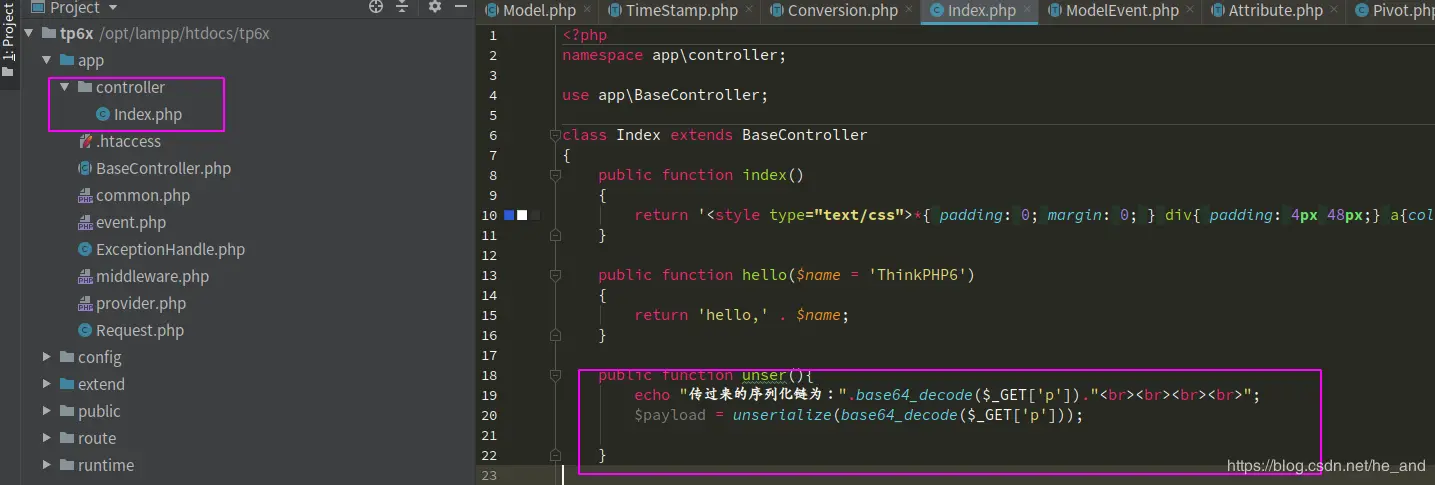1435x485 pixels.
Task: Click the config folder icon
Action: pyautogui.click(x=67, y=357)
